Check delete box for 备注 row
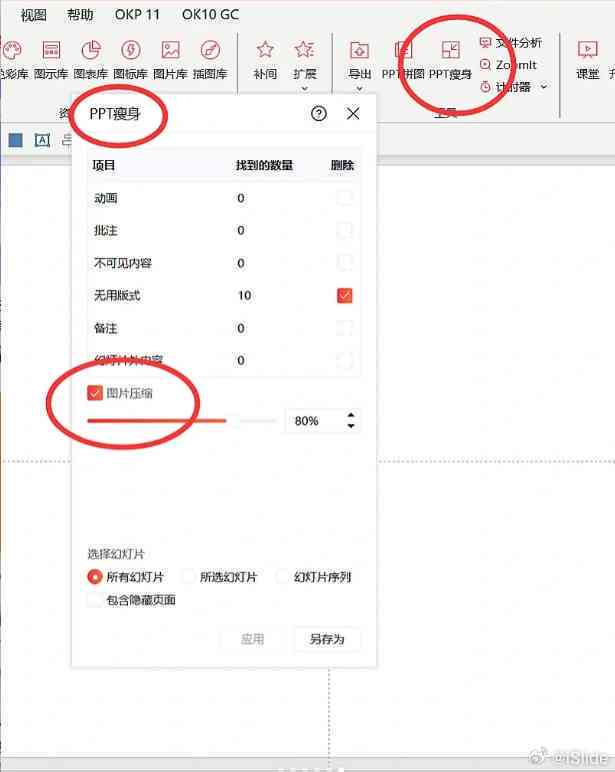The image size is (615, 772). tap(345, 328)
